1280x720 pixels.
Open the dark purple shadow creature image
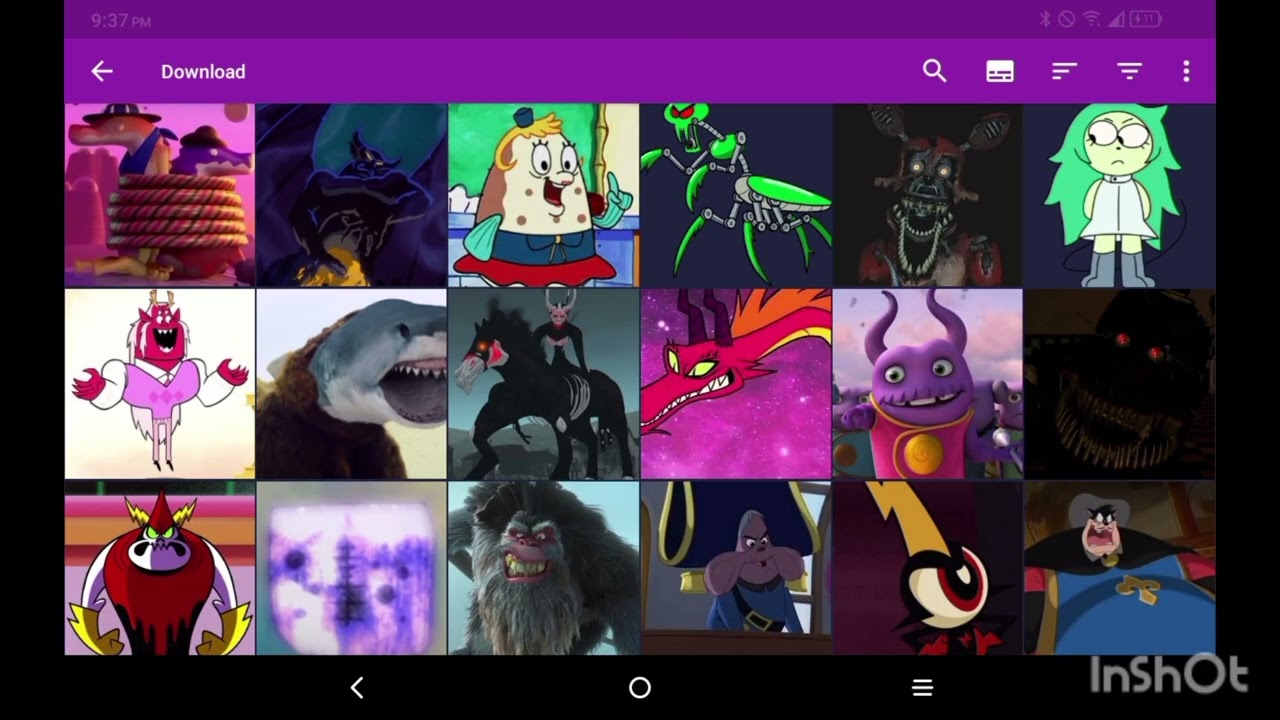tap(352, 195)
